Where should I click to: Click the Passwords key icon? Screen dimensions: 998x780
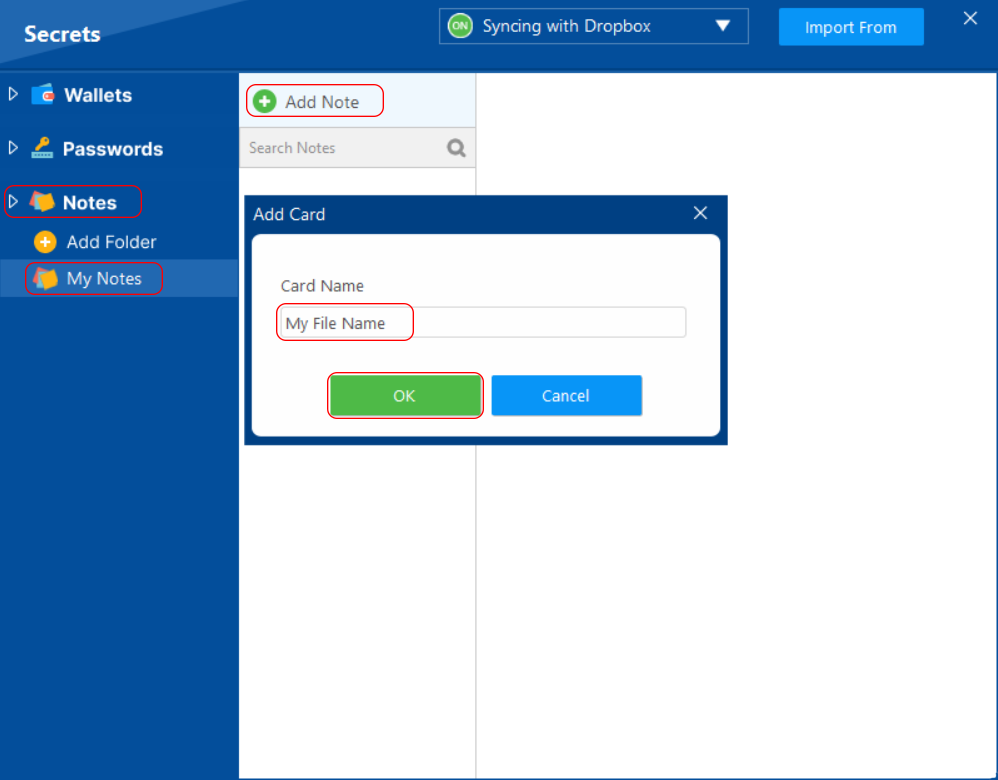pyautogui.click(x=42, y=148)
